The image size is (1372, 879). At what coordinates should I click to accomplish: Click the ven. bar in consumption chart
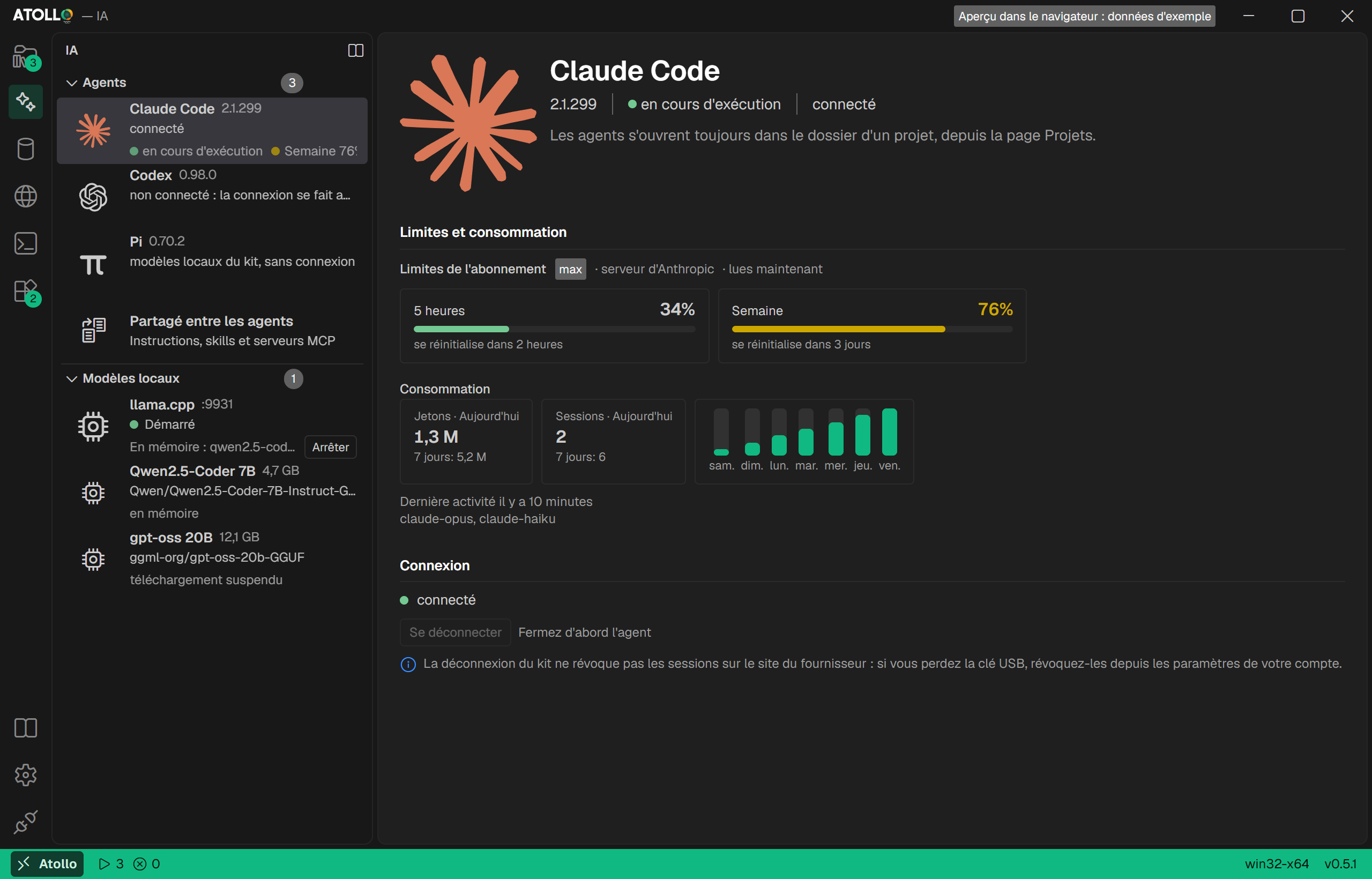click(889, 432)
